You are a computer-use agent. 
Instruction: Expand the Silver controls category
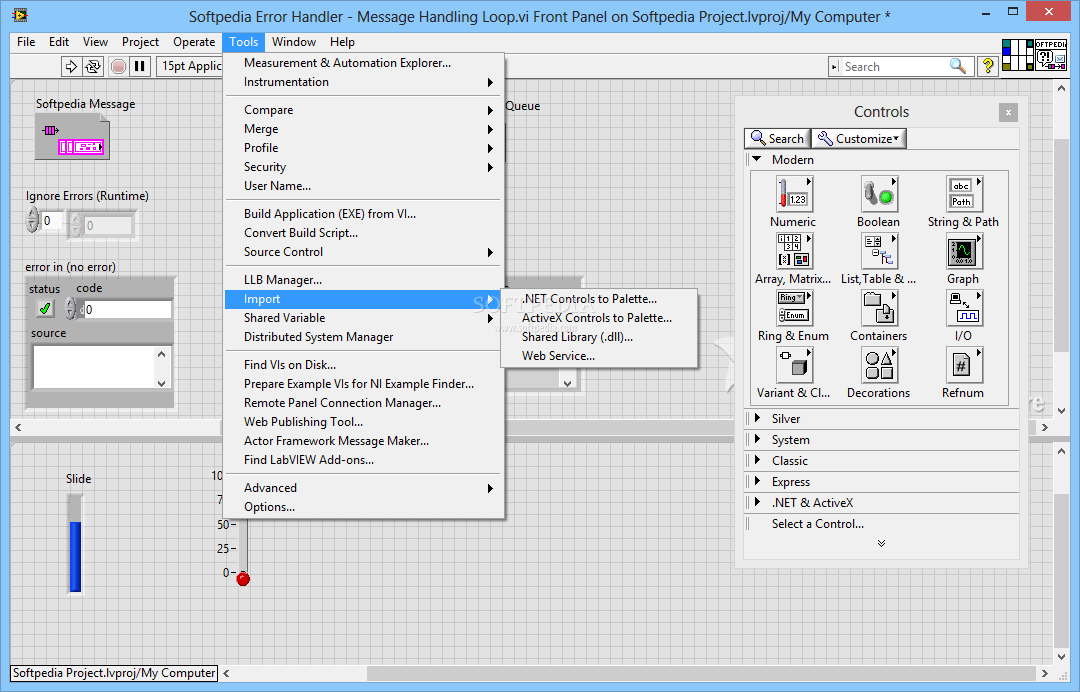point(758,419)
